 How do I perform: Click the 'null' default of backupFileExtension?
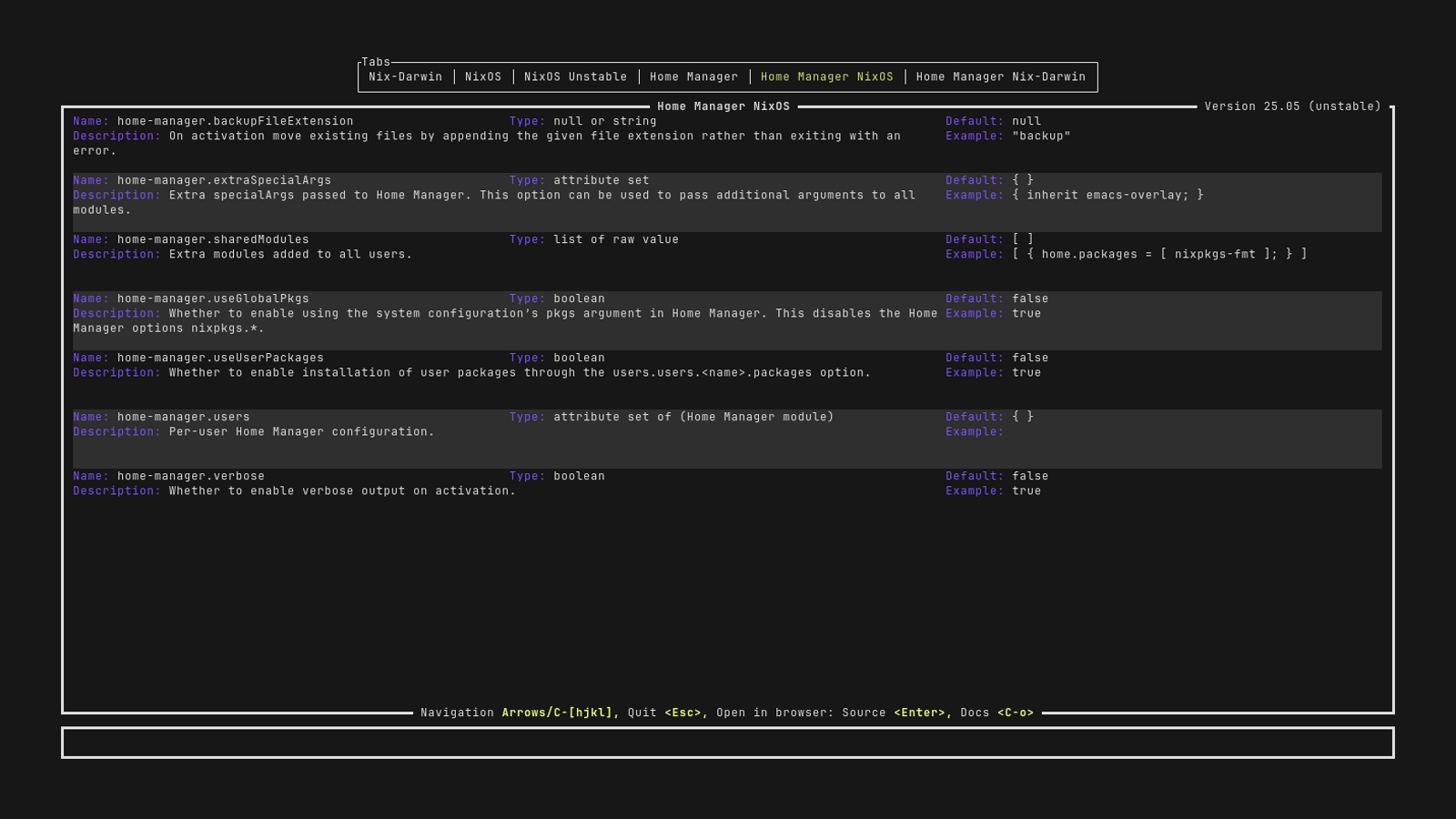pyautogui.click(x=1026, y=121)
